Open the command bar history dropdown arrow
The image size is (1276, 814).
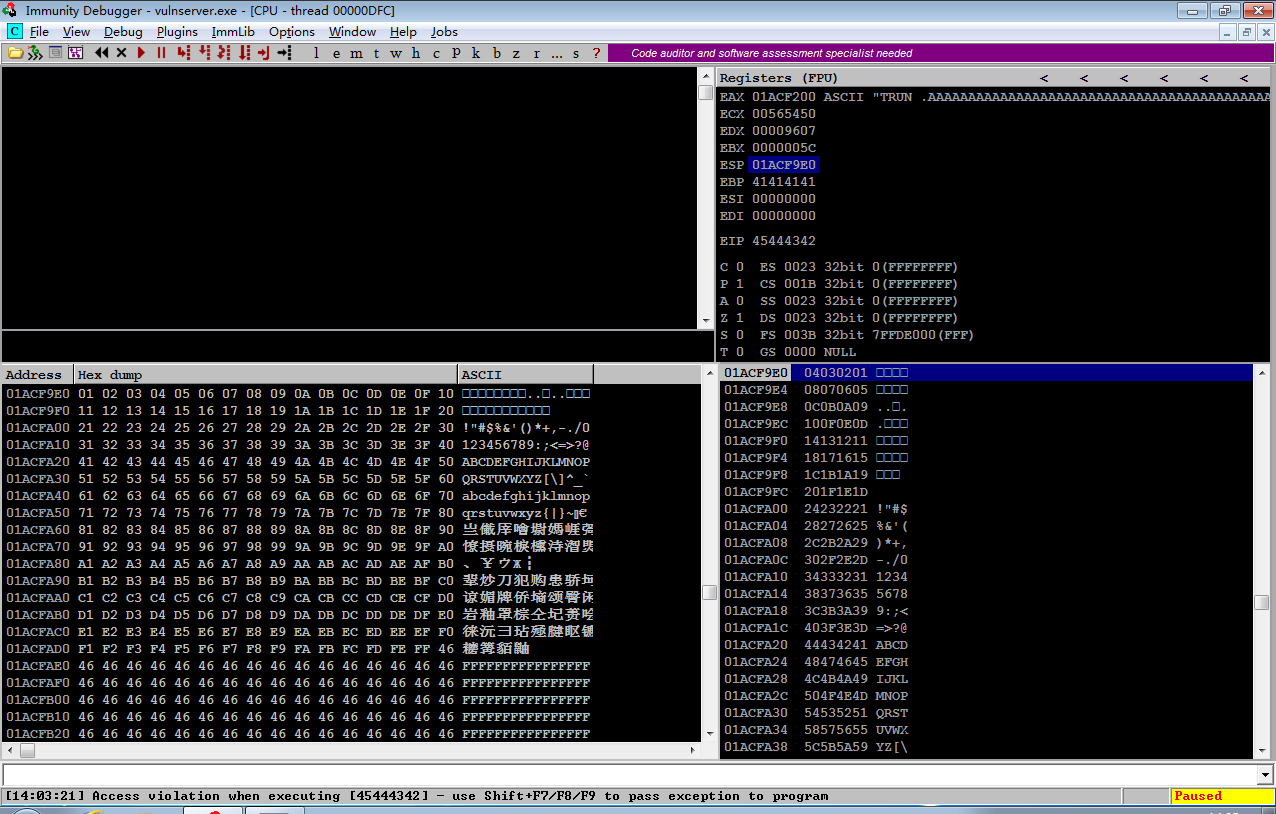coord(1265,775)
